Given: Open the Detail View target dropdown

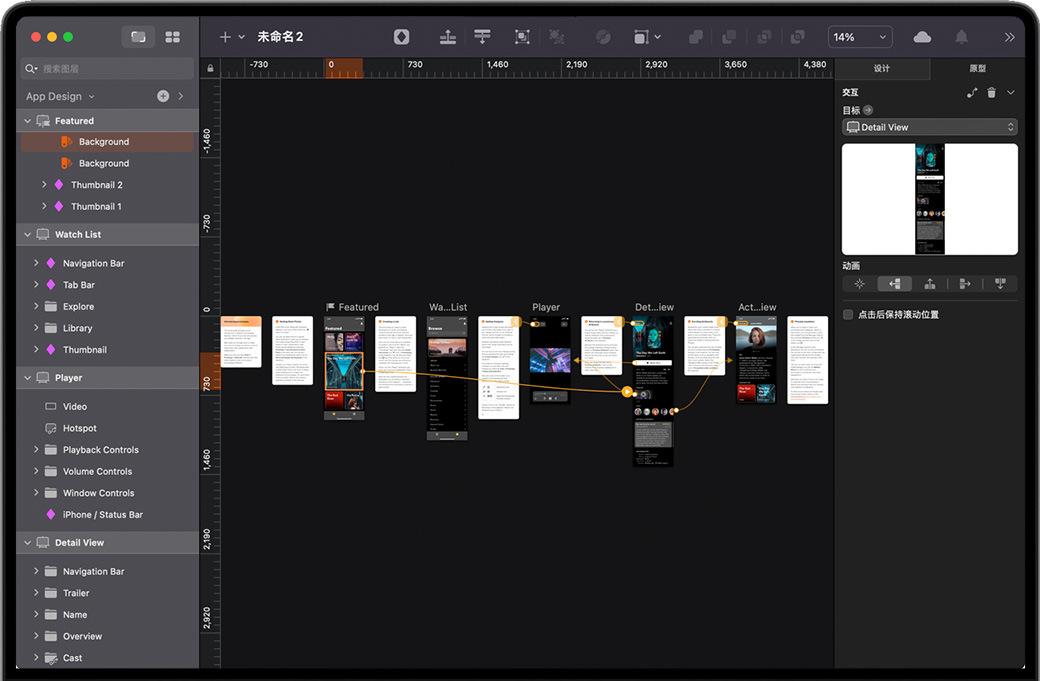Looking at the screenshot, I should tap(930, 127).
